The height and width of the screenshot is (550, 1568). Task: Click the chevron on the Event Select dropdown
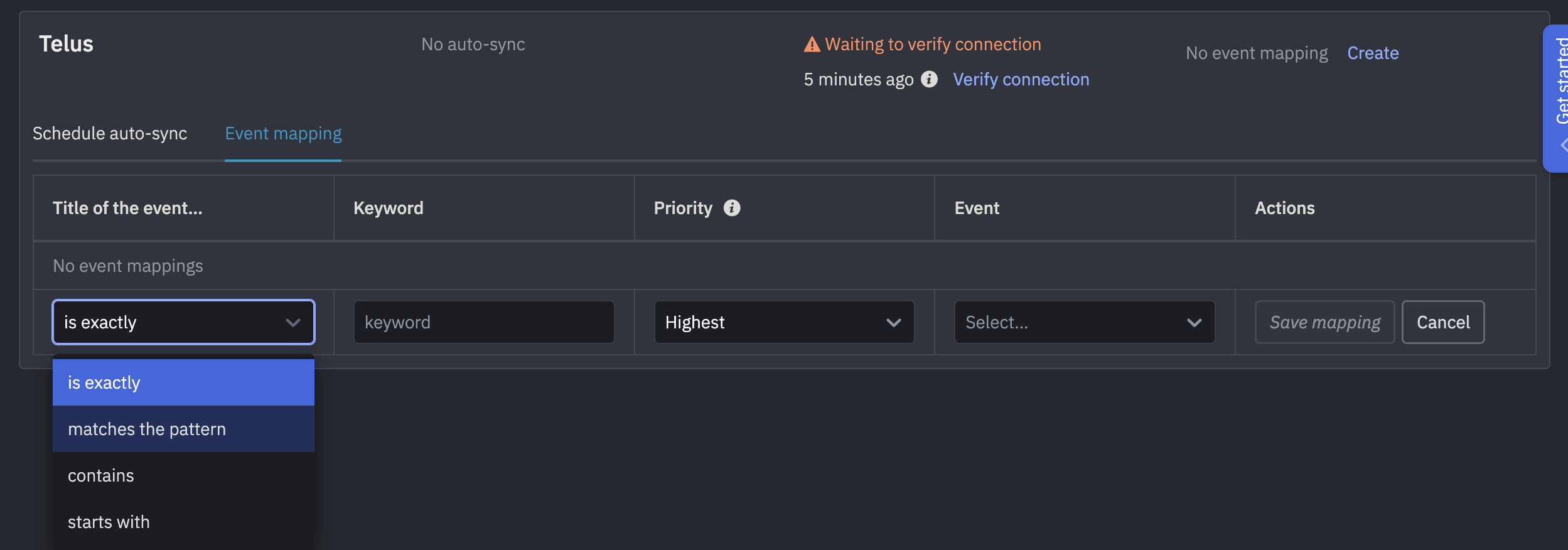pyautogui.click(x=1193, y=322)
